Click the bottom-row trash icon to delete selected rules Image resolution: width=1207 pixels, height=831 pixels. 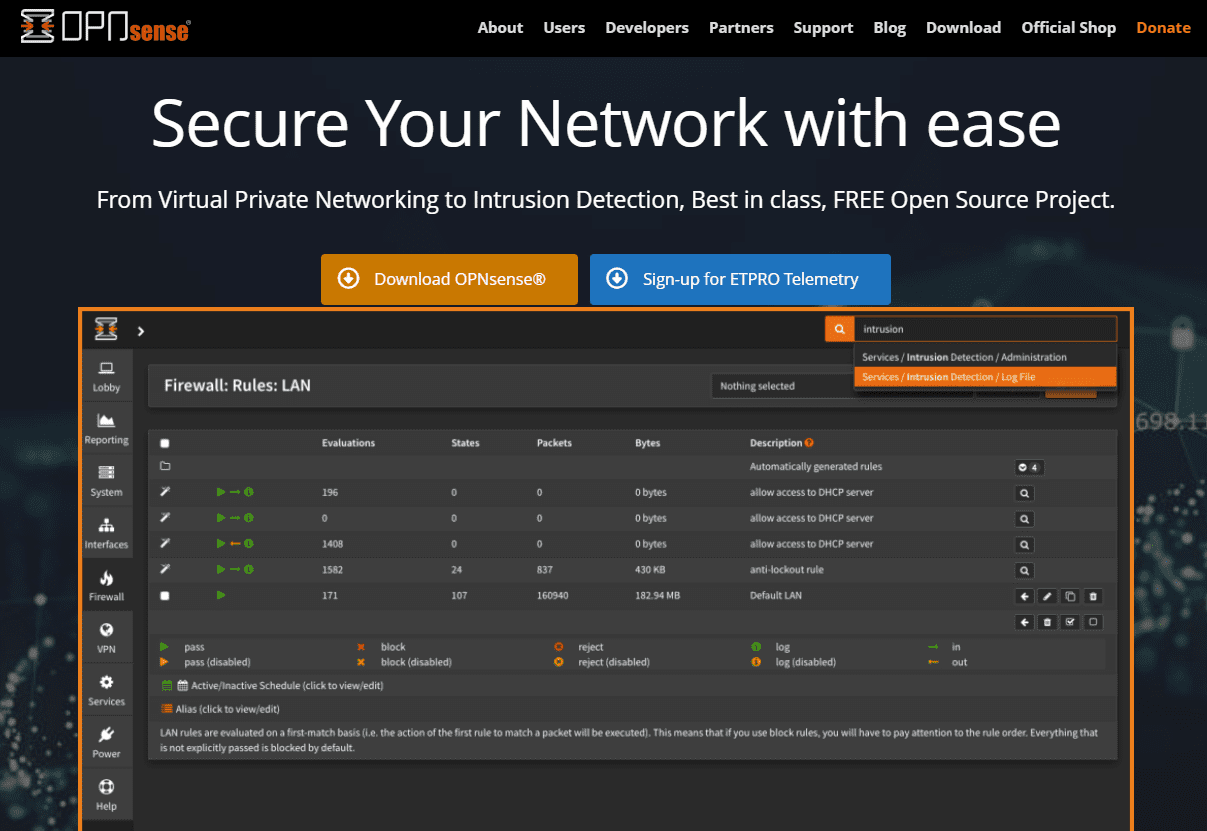click(x=1047, y=622)
